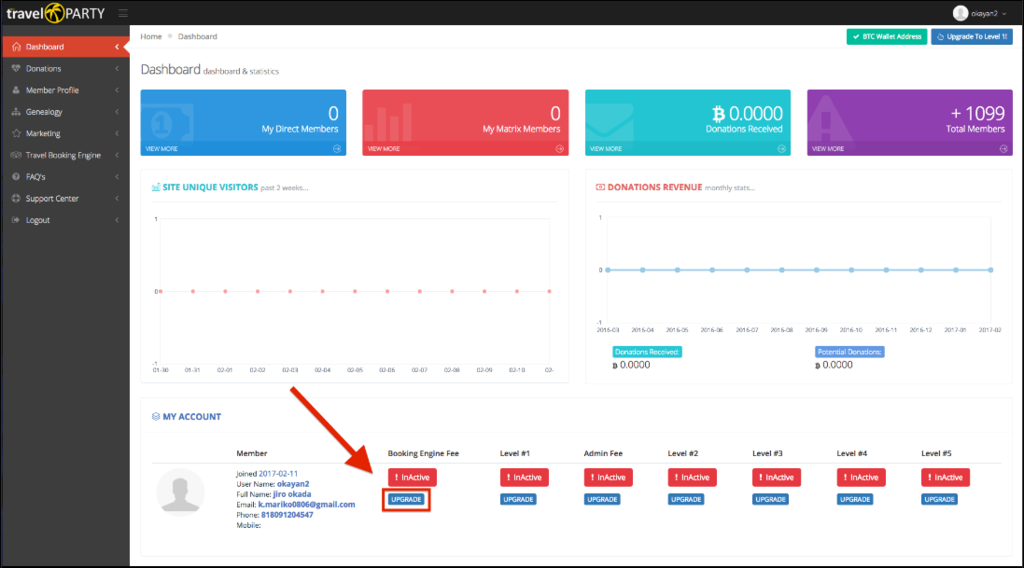Click the Donations Revenue money icon

[600, 187]
